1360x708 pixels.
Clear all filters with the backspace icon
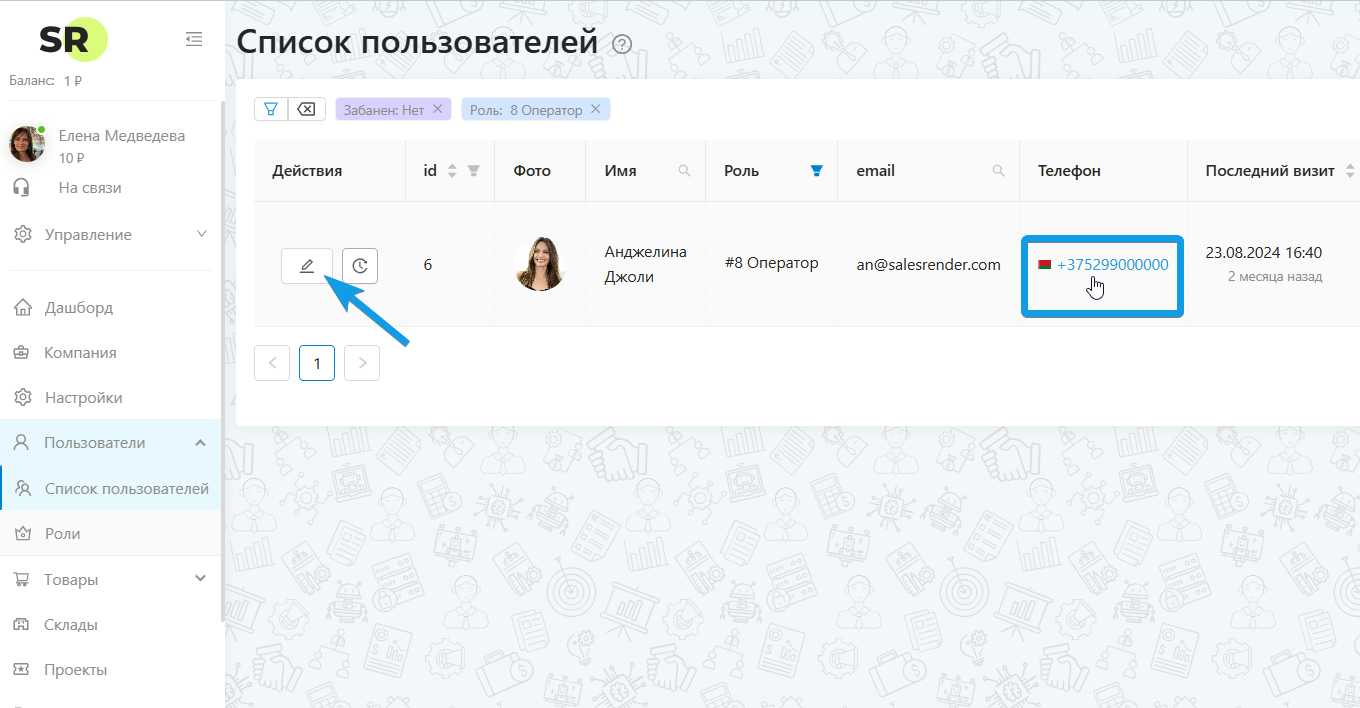click(x=306, y=109)
